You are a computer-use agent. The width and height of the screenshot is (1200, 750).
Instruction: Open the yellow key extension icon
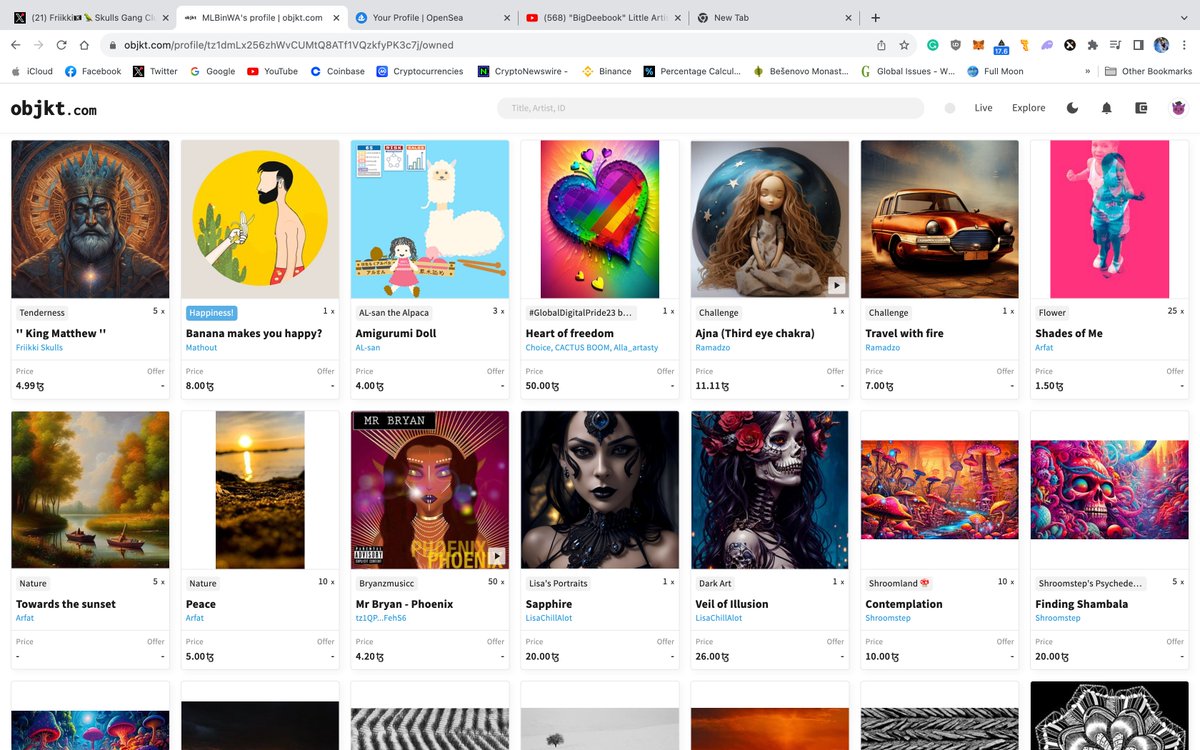point(1024,45)
